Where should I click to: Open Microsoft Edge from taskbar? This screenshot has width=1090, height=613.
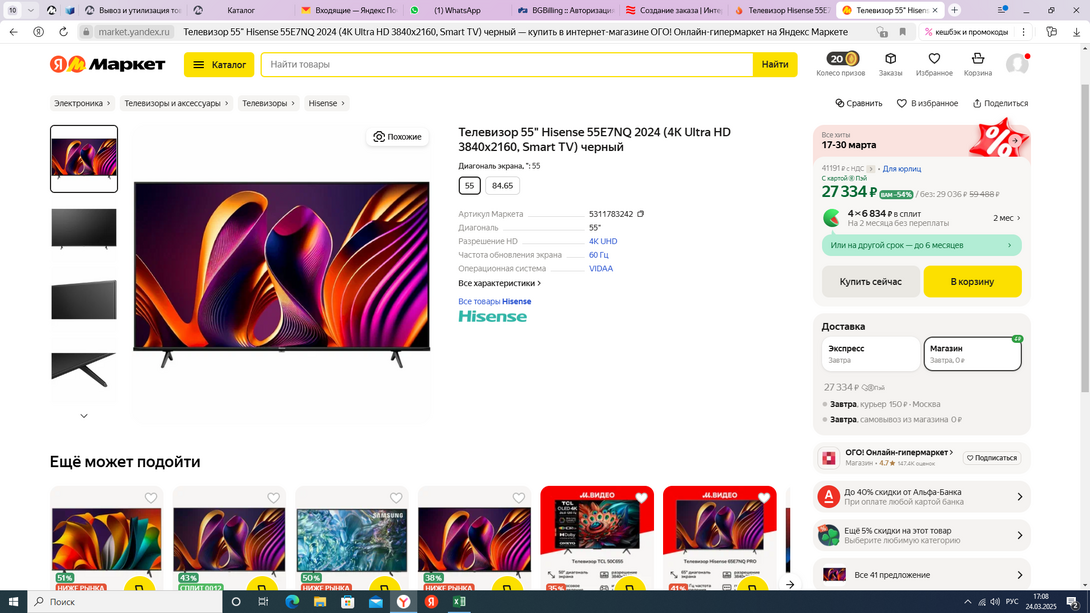tap(292, 602)
